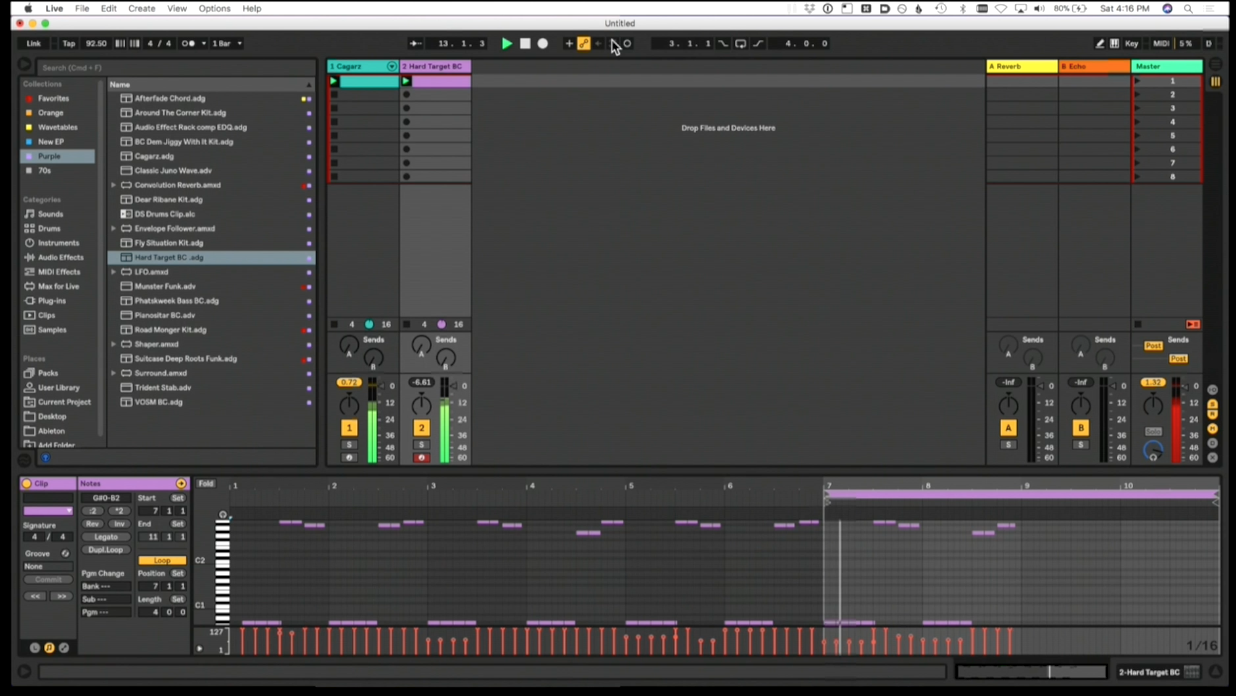Click the MIDI Arrangement Overdub plus button
The width and height of the screenshot is (1236, 696).
pos(569,44)
